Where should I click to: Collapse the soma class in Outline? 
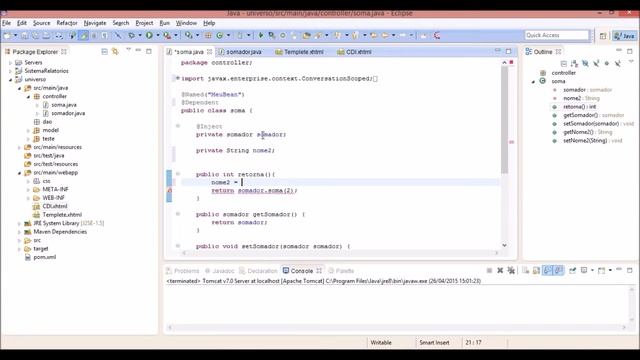(x=533, y=82)
